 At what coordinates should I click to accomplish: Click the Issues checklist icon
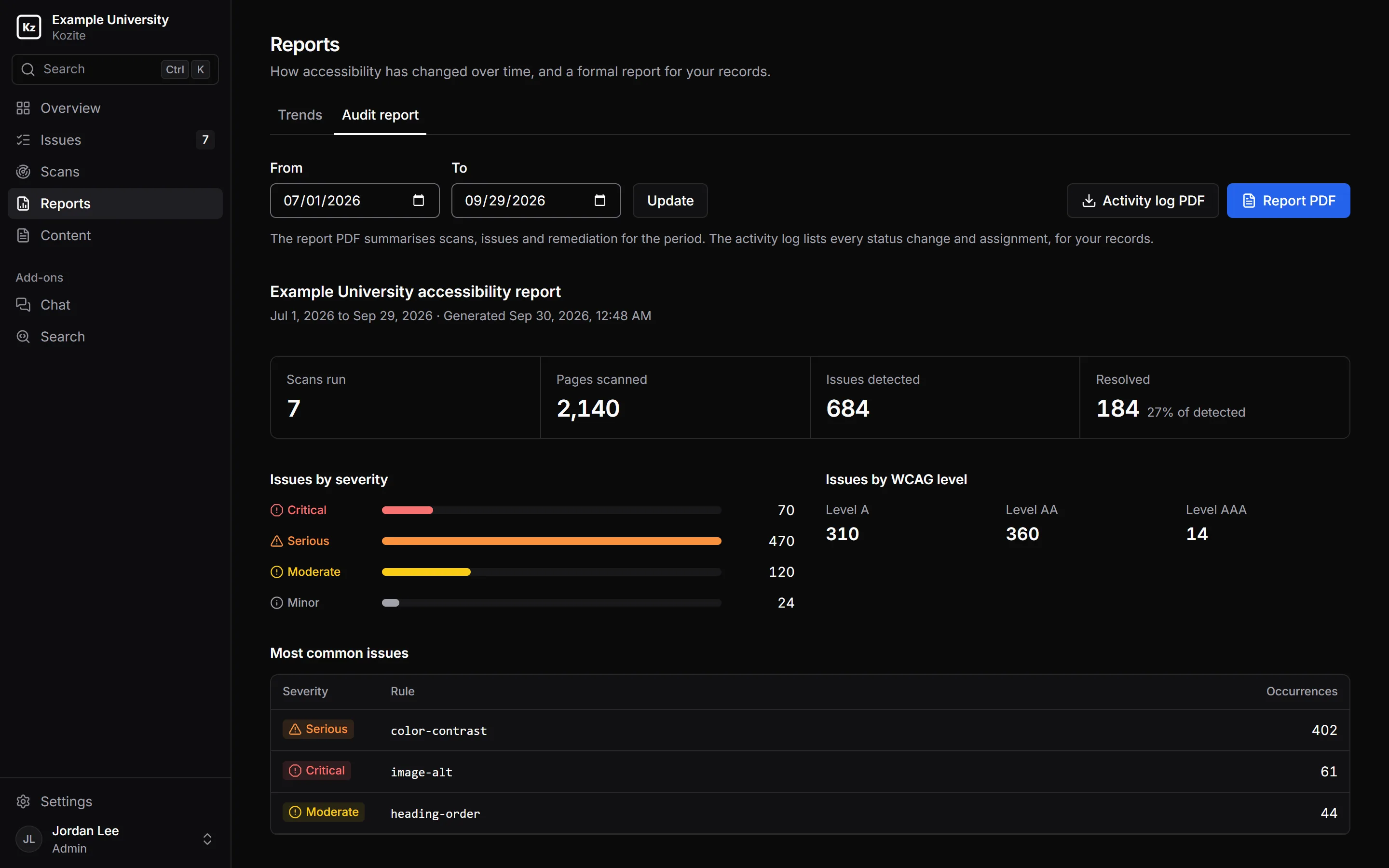pos(23,140)
